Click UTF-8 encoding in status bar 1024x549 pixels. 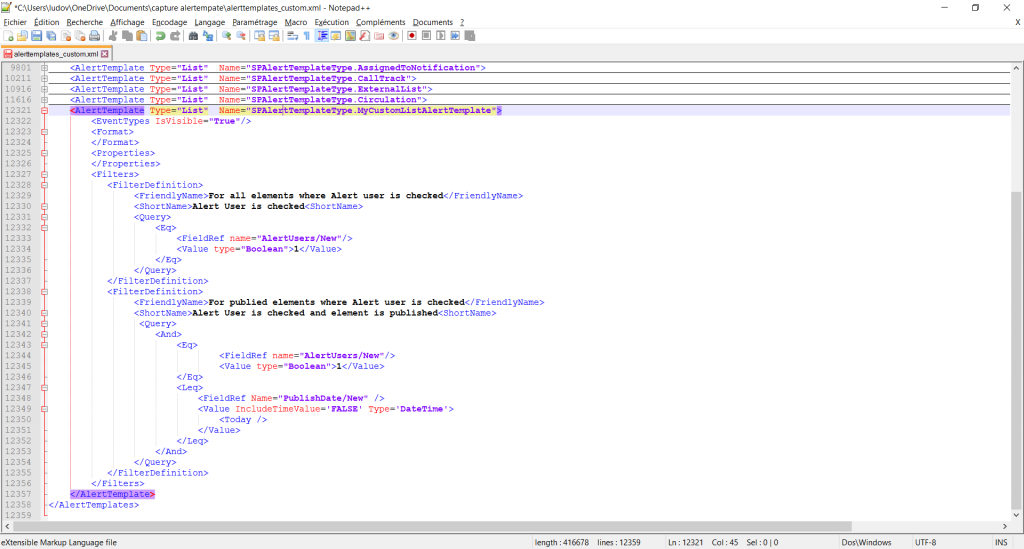click(x=925, y=542)
